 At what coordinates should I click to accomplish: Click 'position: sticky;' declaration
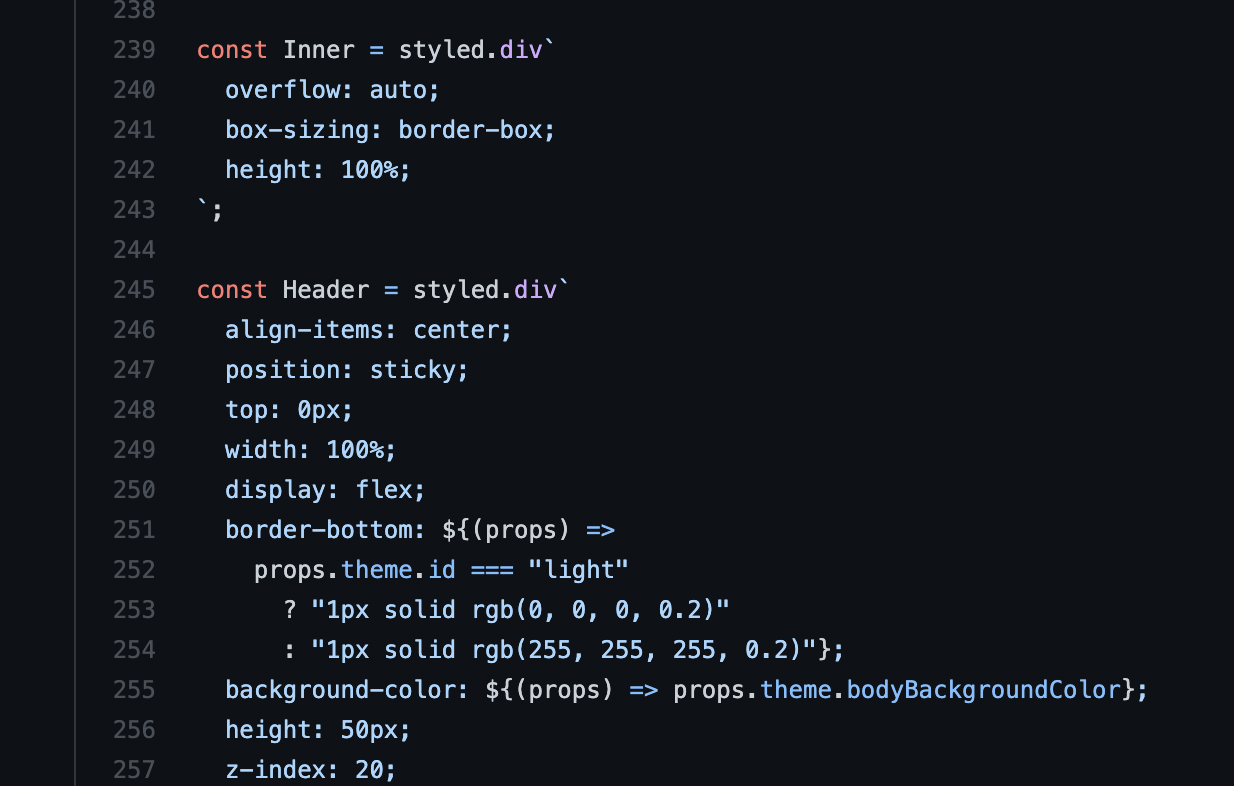[347, 370]
